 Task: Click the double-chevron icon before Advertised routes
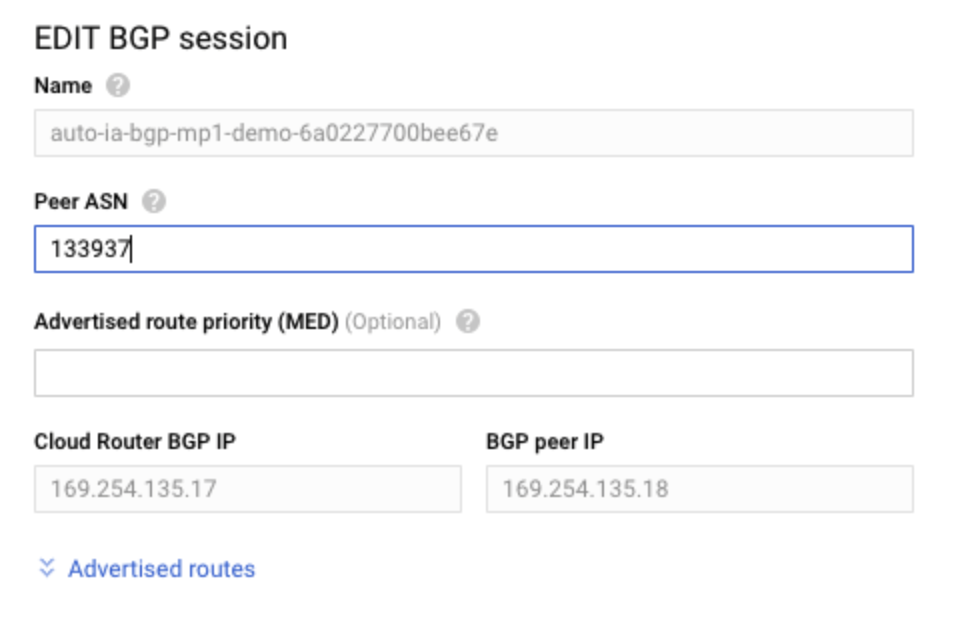[45, 568]
